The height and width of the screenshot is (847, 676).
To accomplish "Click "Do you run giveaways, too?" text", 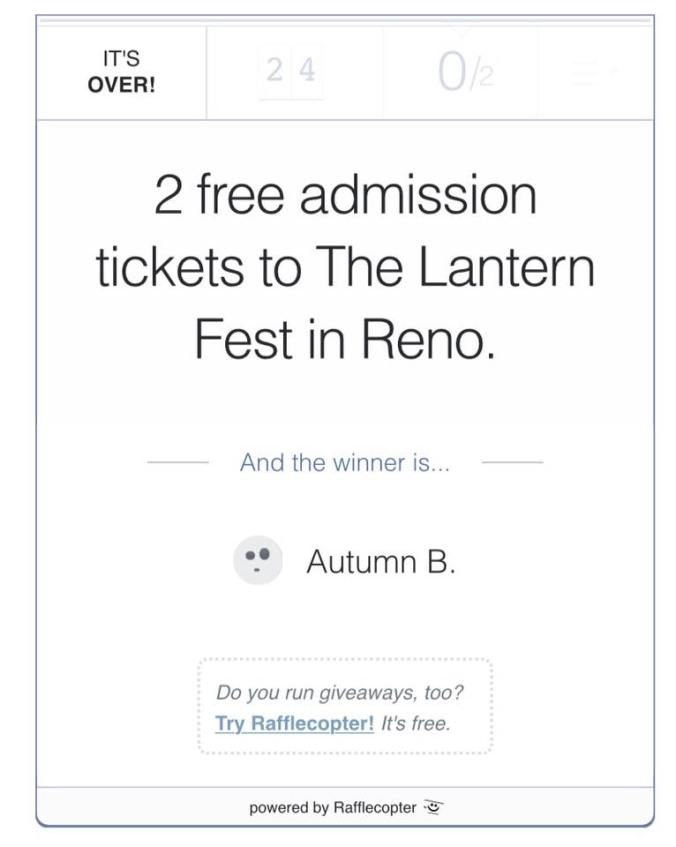I will coord(340,692).
